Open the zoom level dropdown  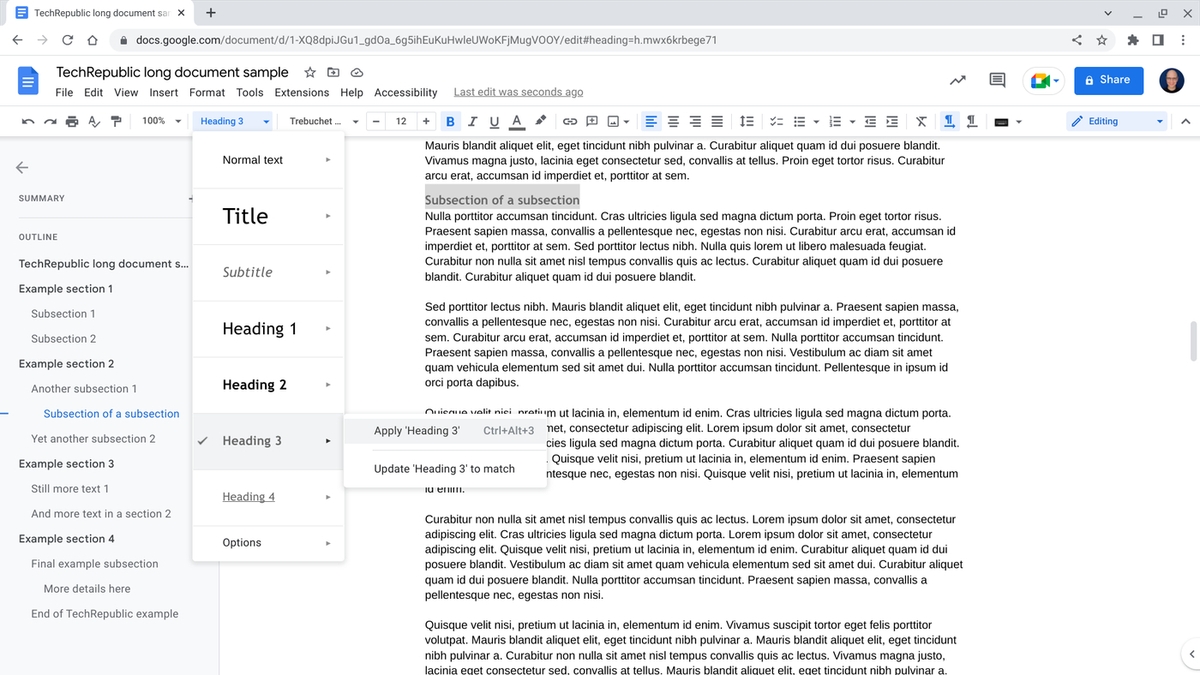coord(158,120)
